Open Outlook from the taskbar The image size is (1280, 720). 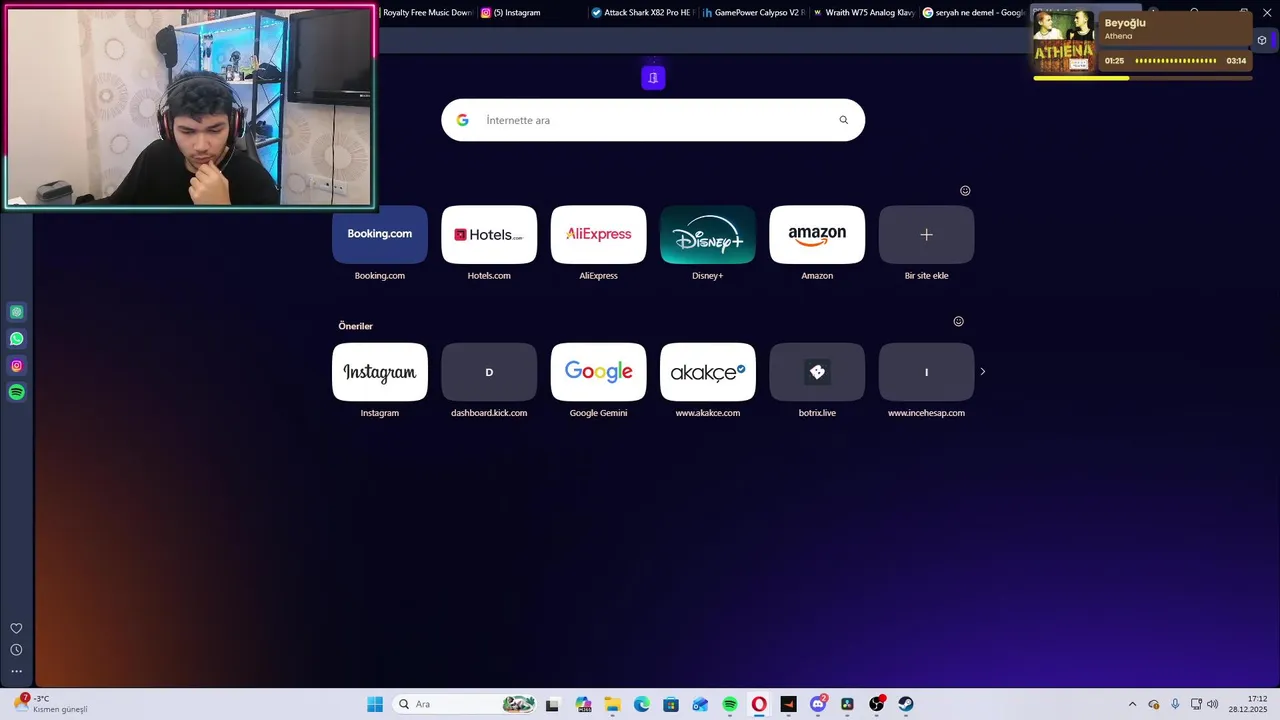click(x=700, y=705)
